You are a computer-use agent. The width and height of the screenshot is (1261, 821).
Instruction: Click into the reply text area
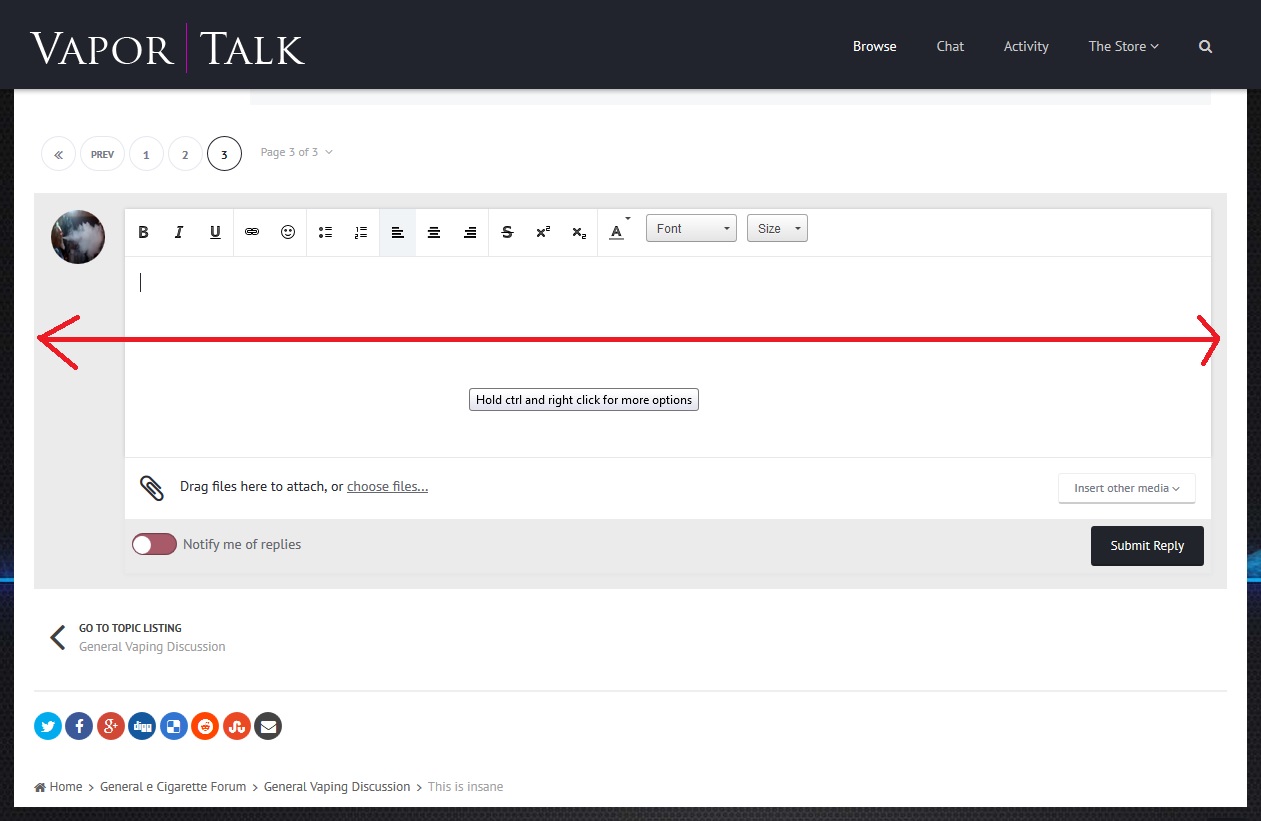tap(667, 357)
